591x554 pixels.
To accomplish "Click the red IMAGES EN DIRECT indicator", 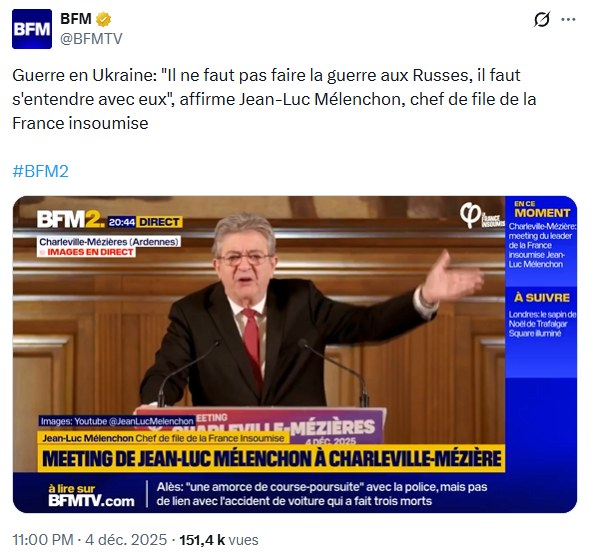I will click(x=87, y=252).
